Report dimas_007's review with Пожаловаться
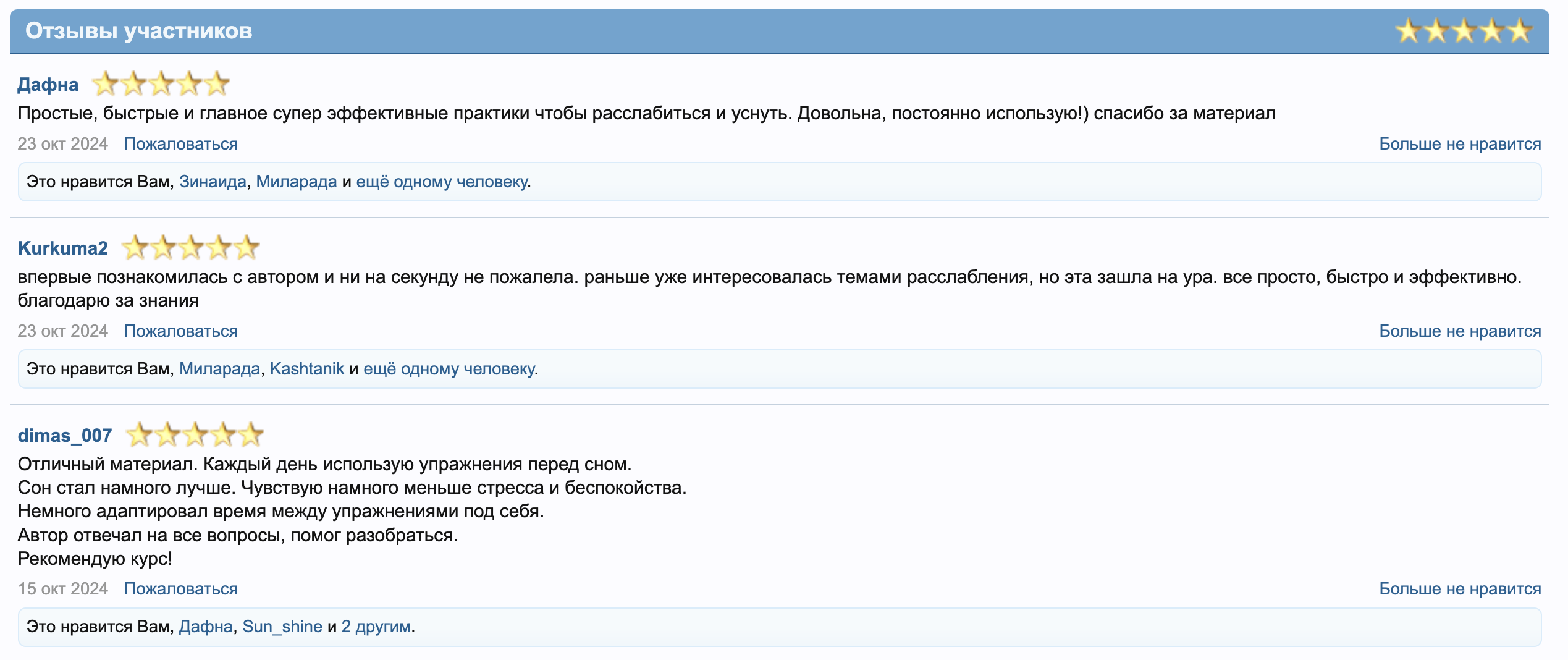1568x660 pixels. point(180,589)
